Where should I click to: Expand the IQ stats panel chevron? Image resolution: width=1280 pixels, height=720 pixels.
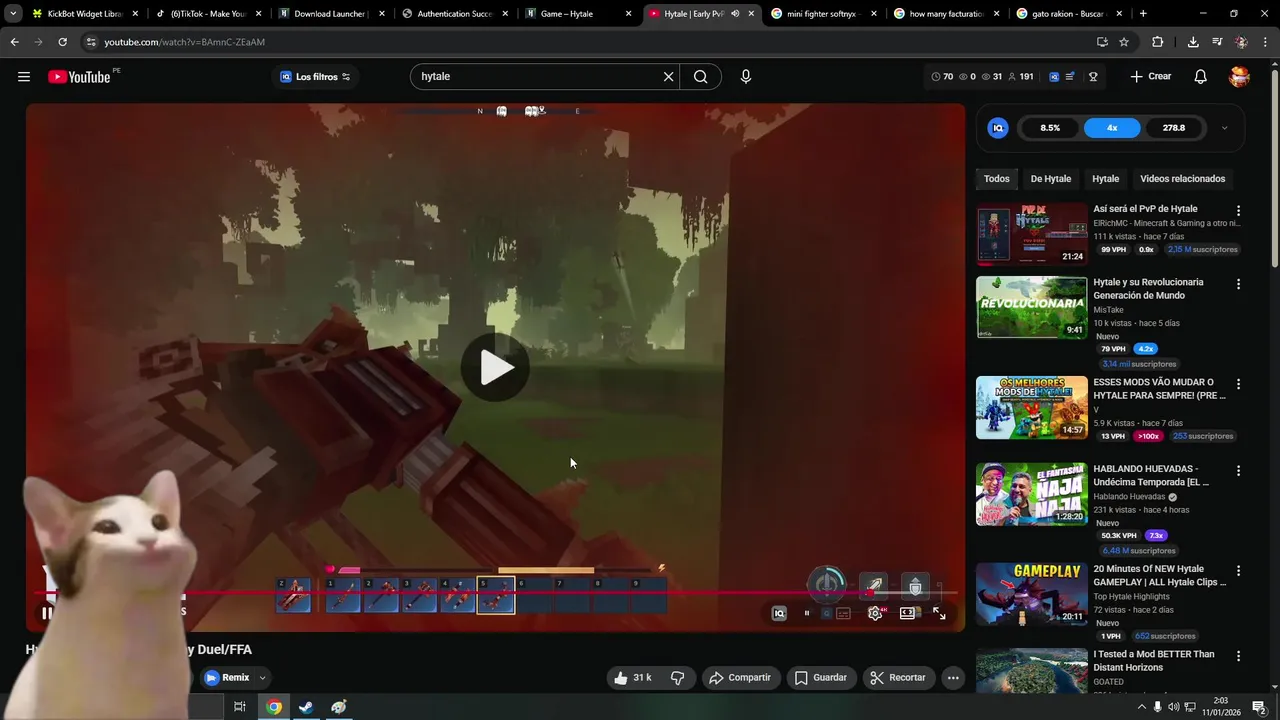pos(1224,128)
